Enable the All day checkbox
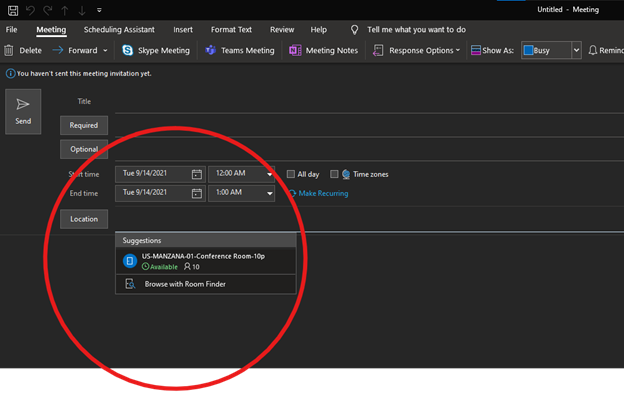Image resolution: width=624 pixels, height=394 pixels. pos(291,174)
